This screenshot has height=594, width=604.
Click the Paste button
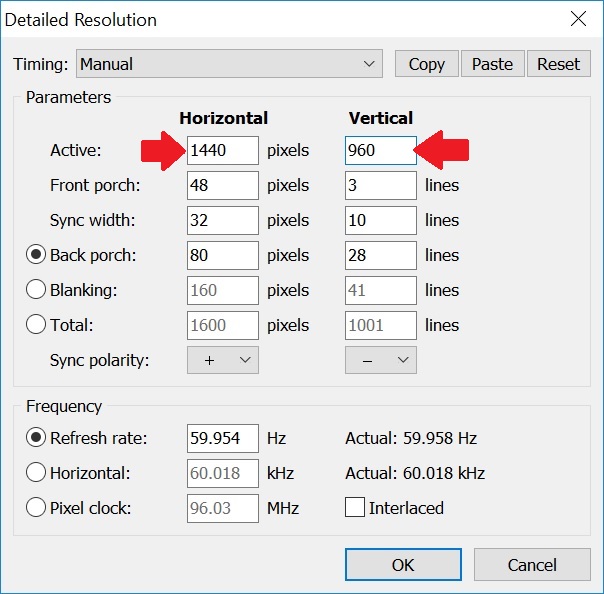[x=493, y=64]
